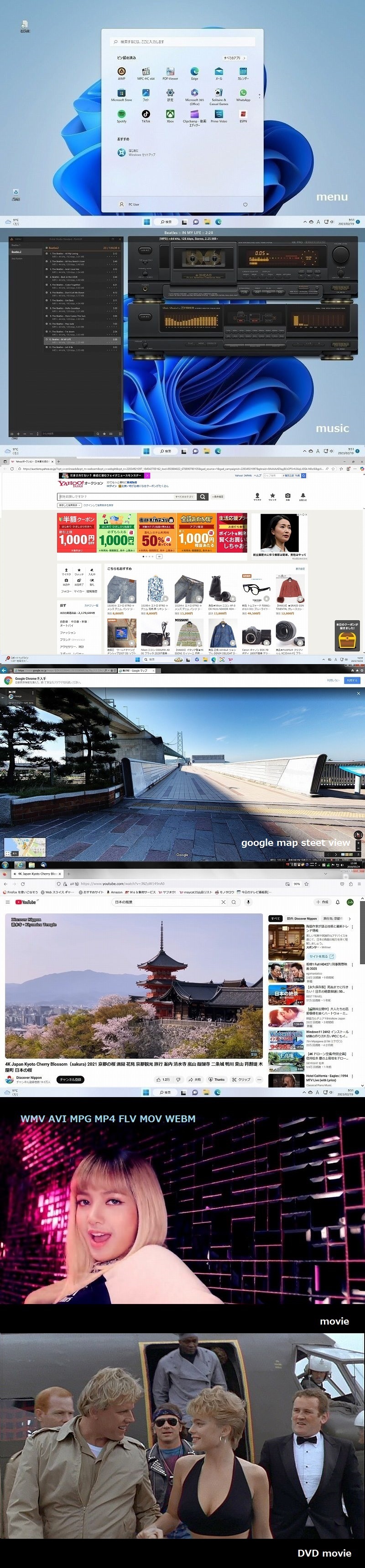Toggle checkbox for Beatles - All My Loving
The width and height of the screenshot is (365, 1568).
tap(47, 254)
